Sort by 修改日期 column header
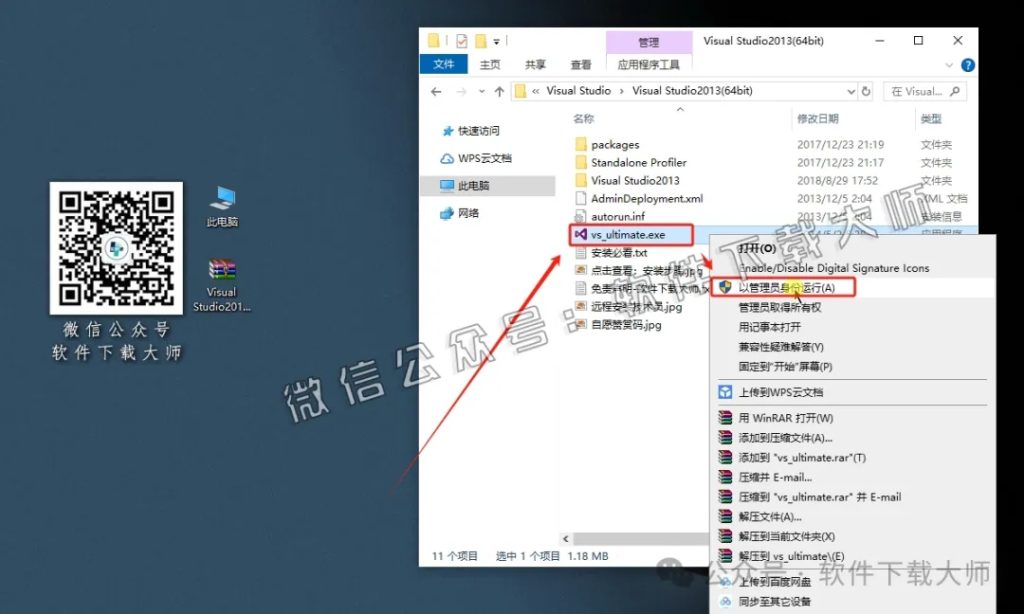Viewport: 1024px width, 614px height. [818, 119]
